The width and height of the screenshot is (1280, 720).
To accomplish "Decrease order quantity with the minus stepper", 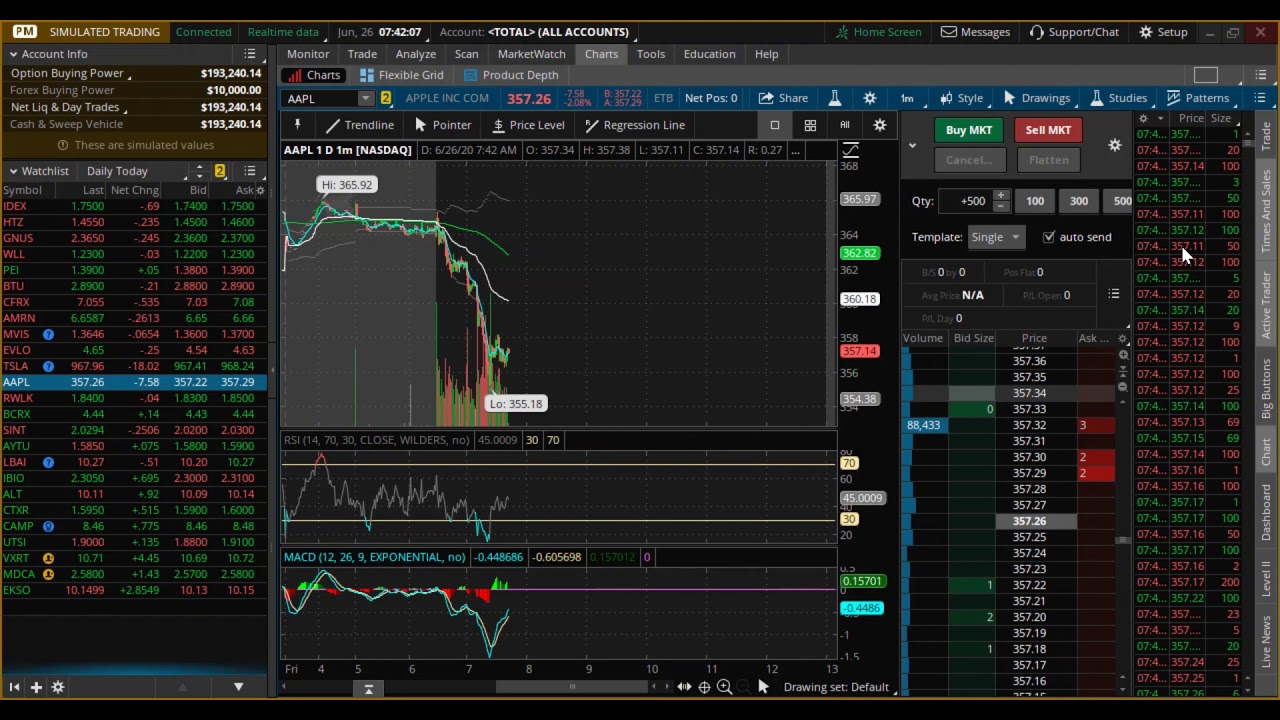I will point(1001,206).
